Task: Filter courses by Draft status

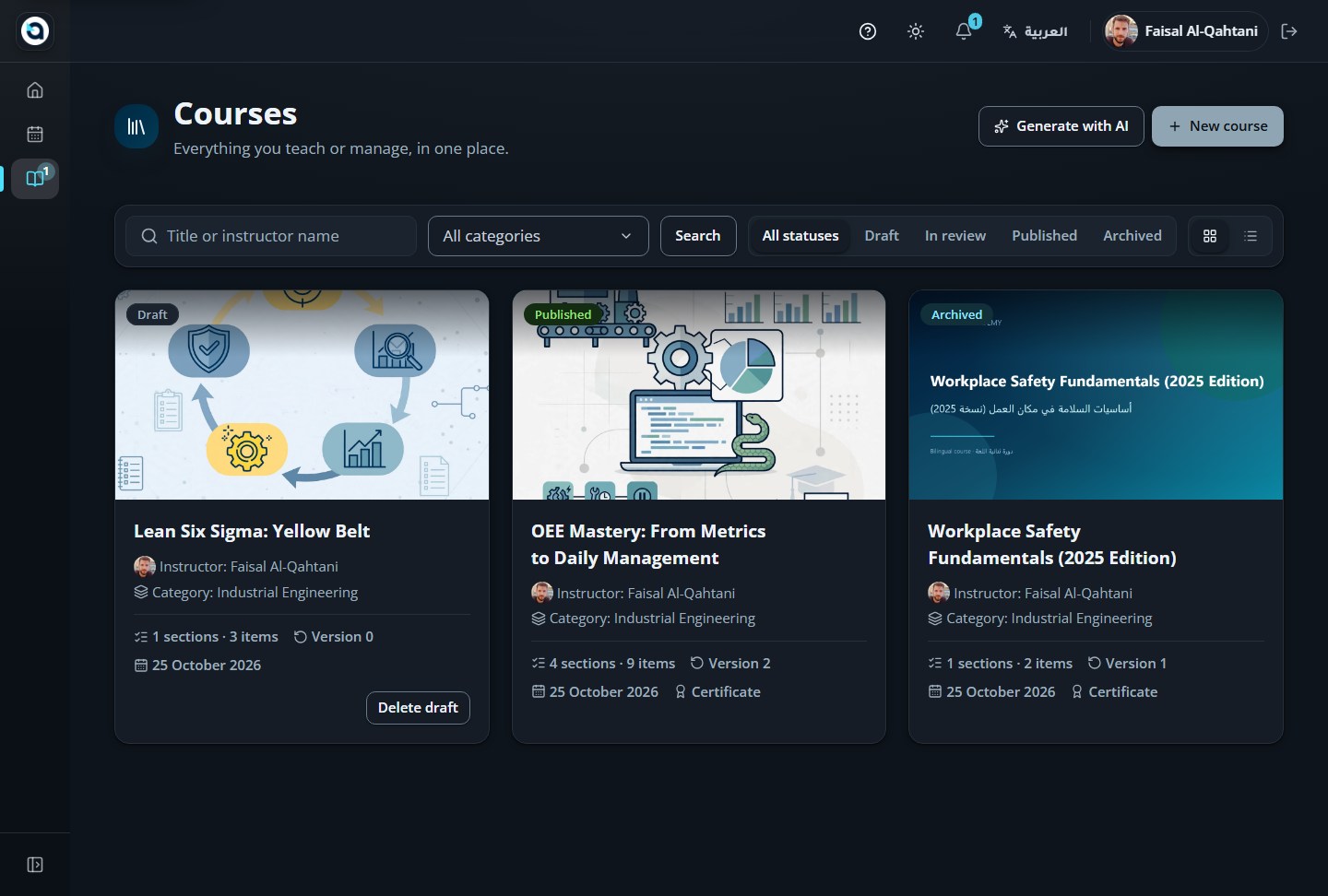Action: [x=882, y=236]
